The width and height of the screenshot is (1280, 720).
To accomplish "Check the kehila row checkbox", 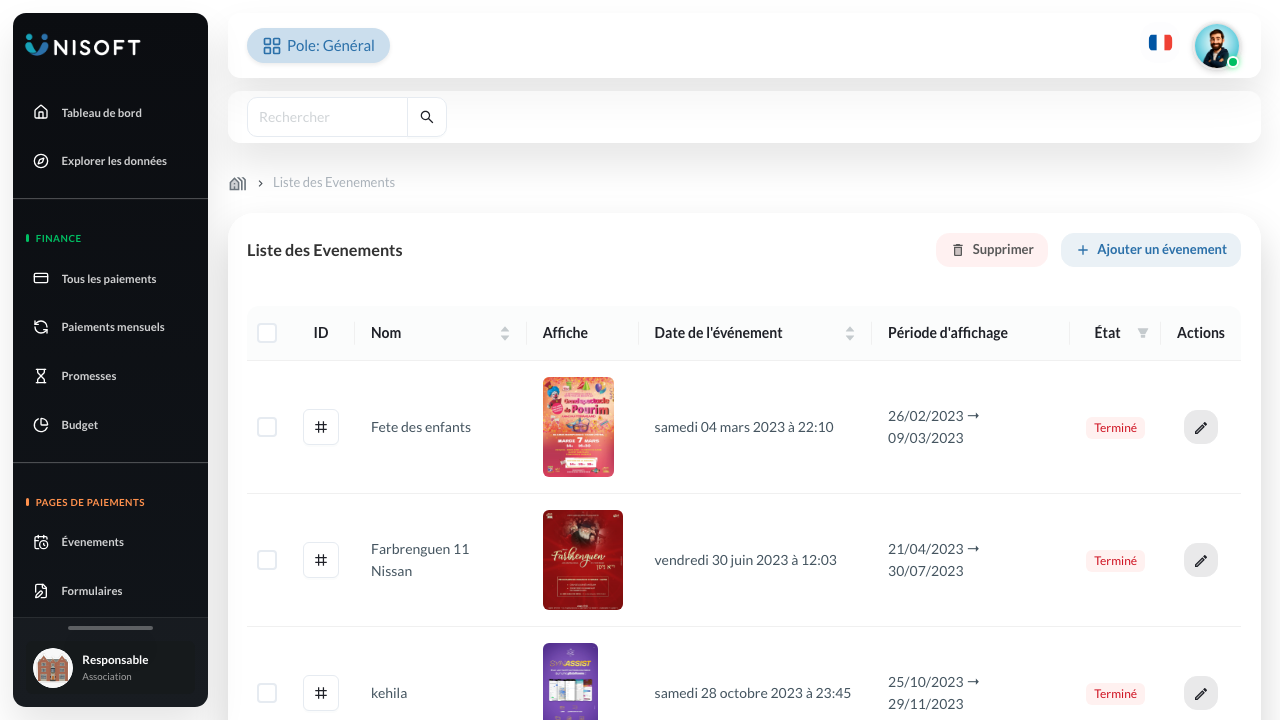I will click(x=267, y=693).
